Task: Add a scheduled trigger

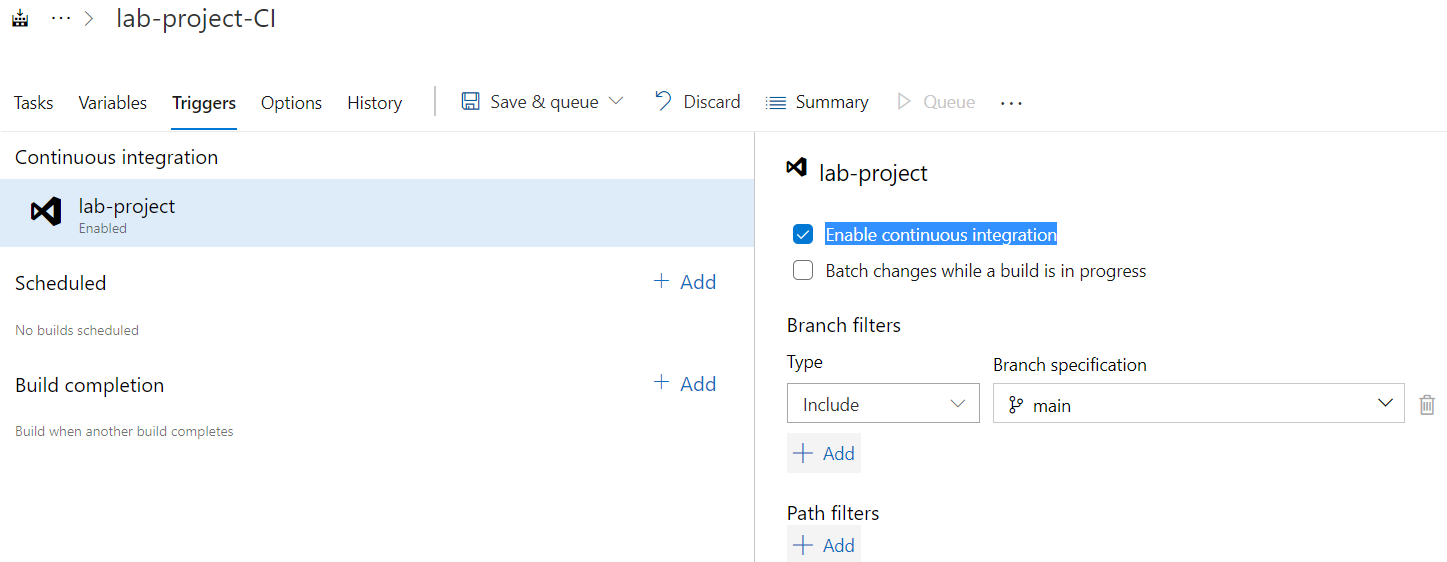Action: 685,282
